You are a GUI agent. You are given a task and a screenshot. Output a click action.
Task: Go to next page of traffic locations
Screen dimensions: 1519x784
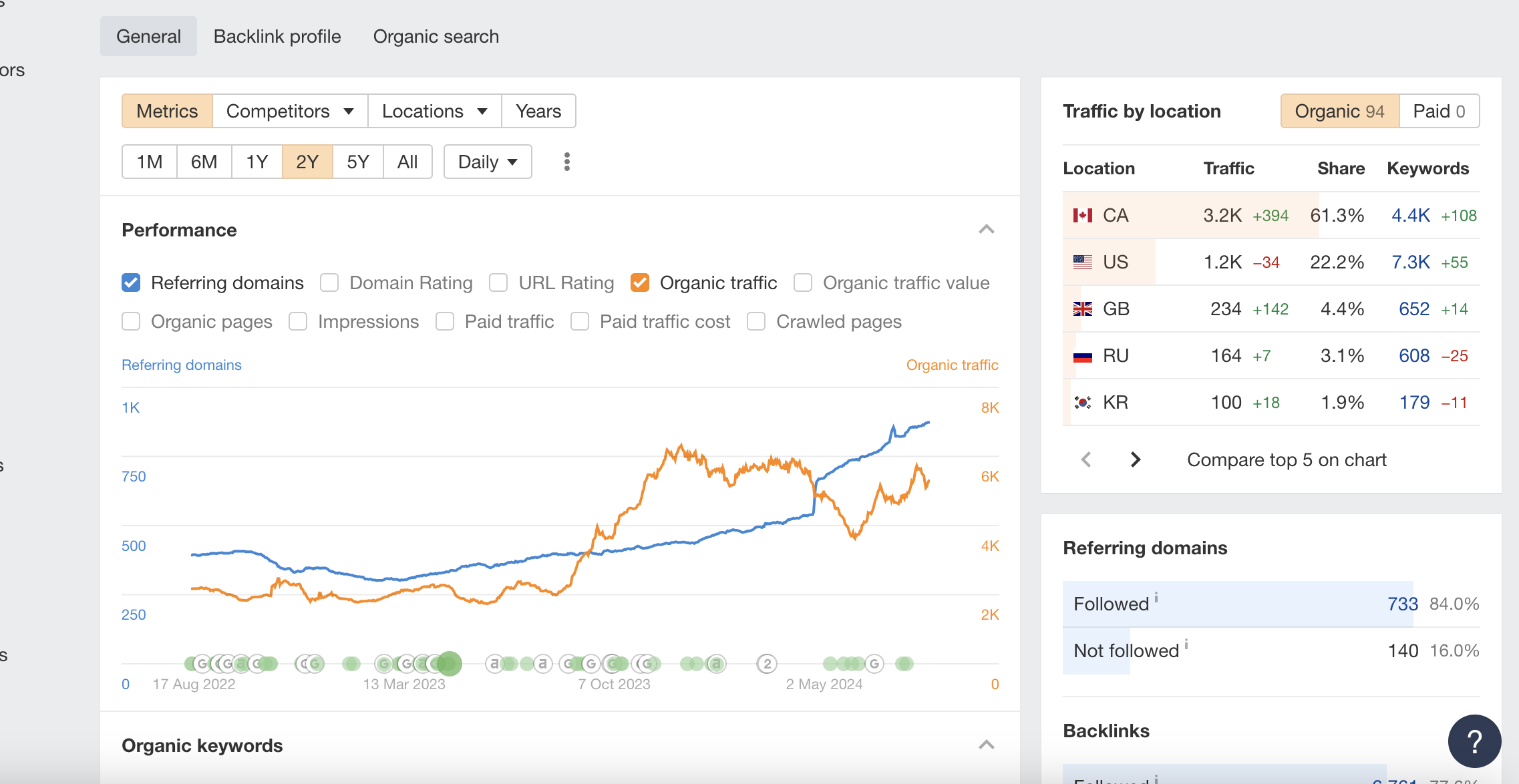[1135, 459]
